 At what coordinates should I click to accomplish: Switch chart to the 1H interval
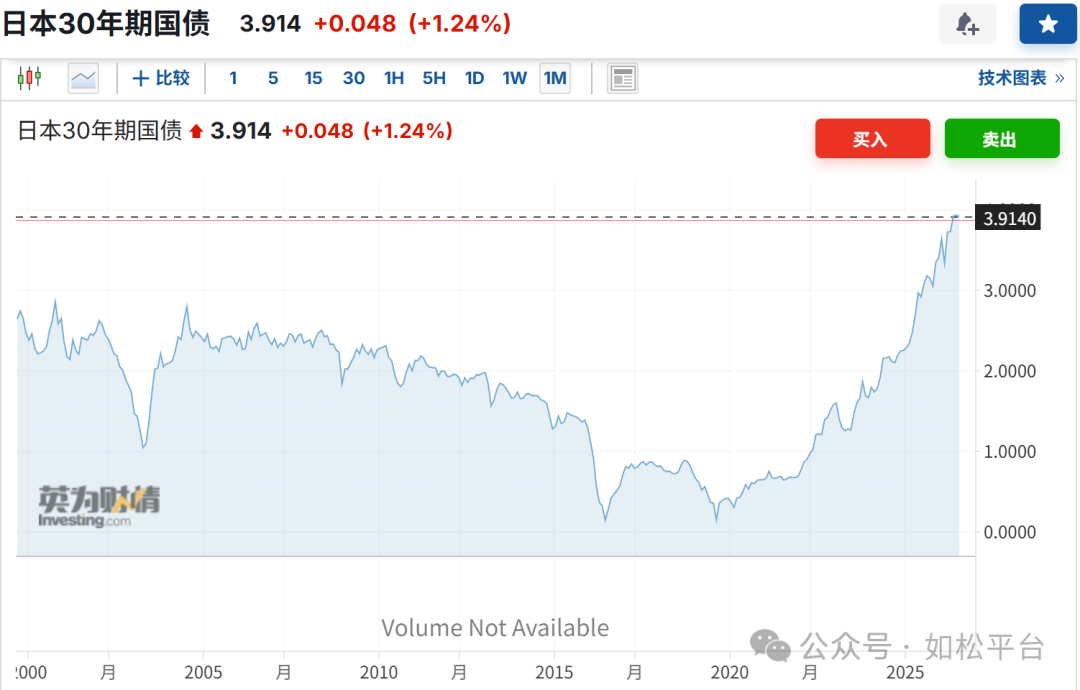tap(394, 78)
